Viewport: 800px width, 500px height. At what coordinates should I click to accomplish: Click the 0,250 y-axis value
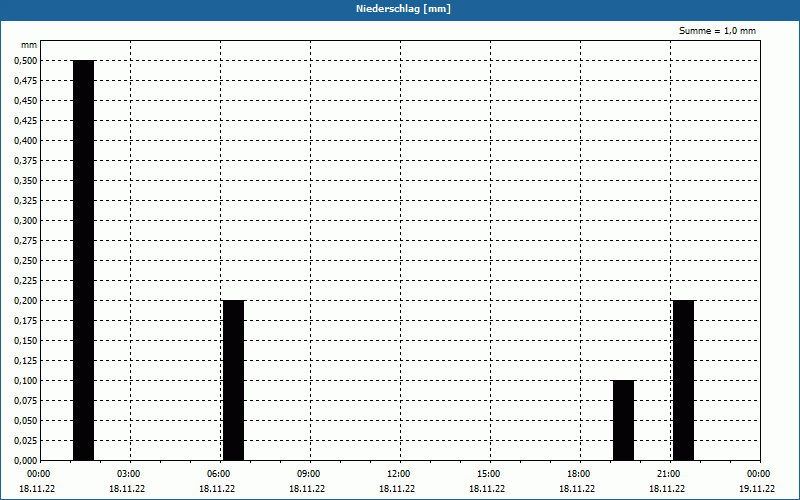coord(26,261)
